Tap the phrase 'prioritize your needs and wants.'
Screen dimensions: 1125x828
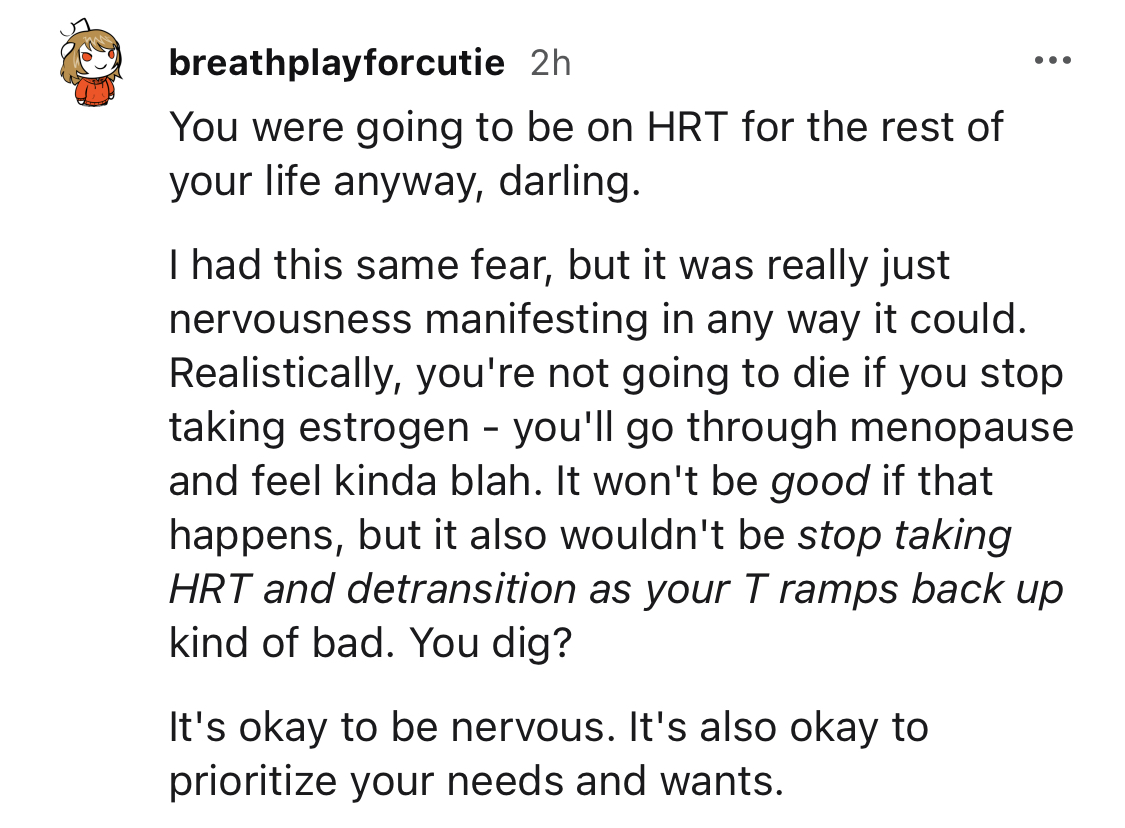(x=476, y=781)
